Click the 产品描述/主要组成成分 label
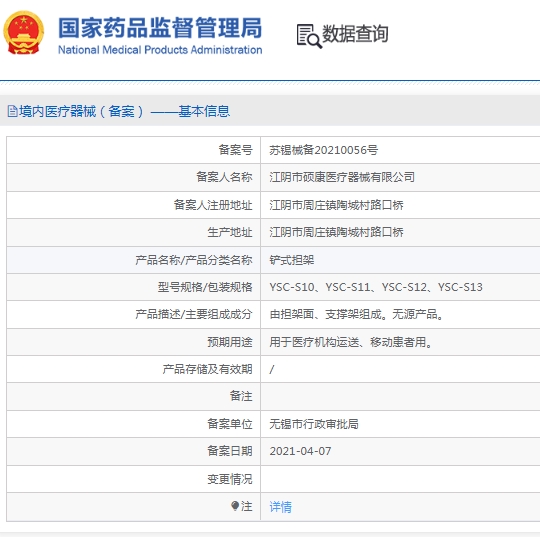The width and height of the screenshot is (540, 537). coord(194,314)
